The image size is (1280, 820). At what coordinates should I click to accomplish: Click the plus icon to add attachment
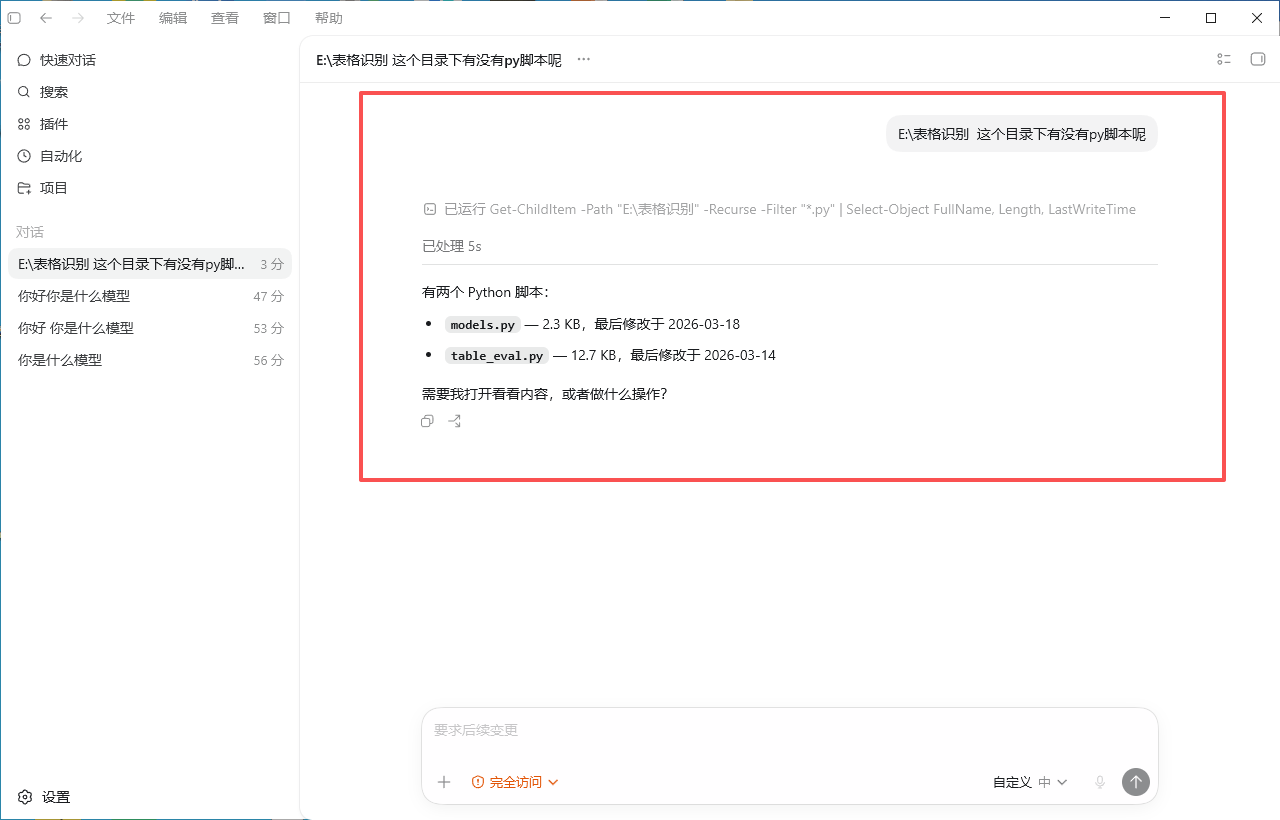pyautogui.click(x=445, y=782)
